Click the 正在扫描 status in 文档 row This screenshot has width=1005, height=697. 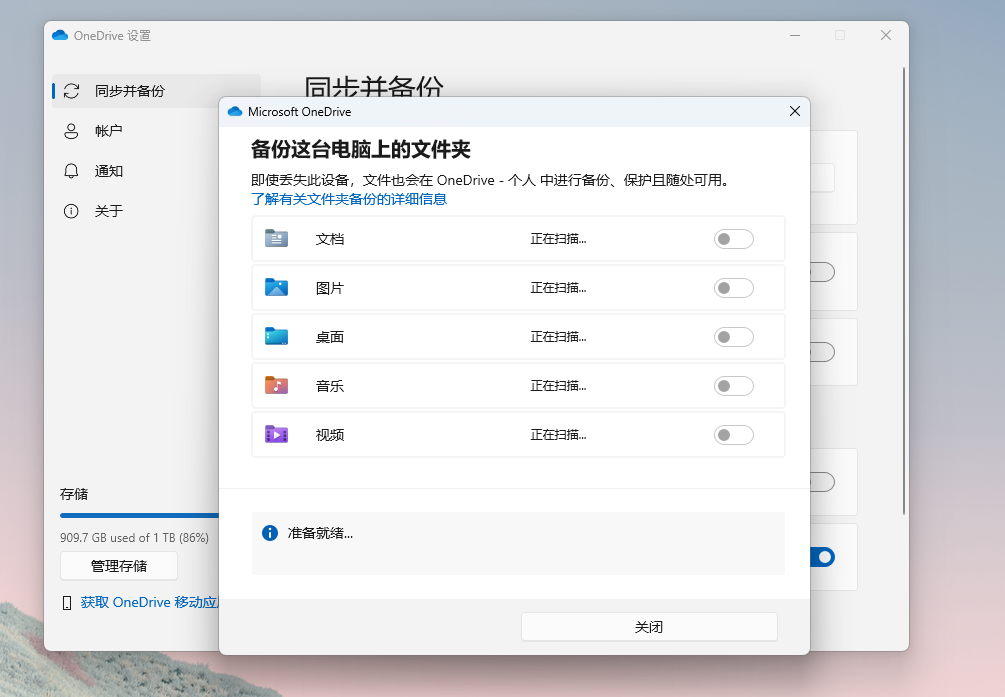pos(558,239)
